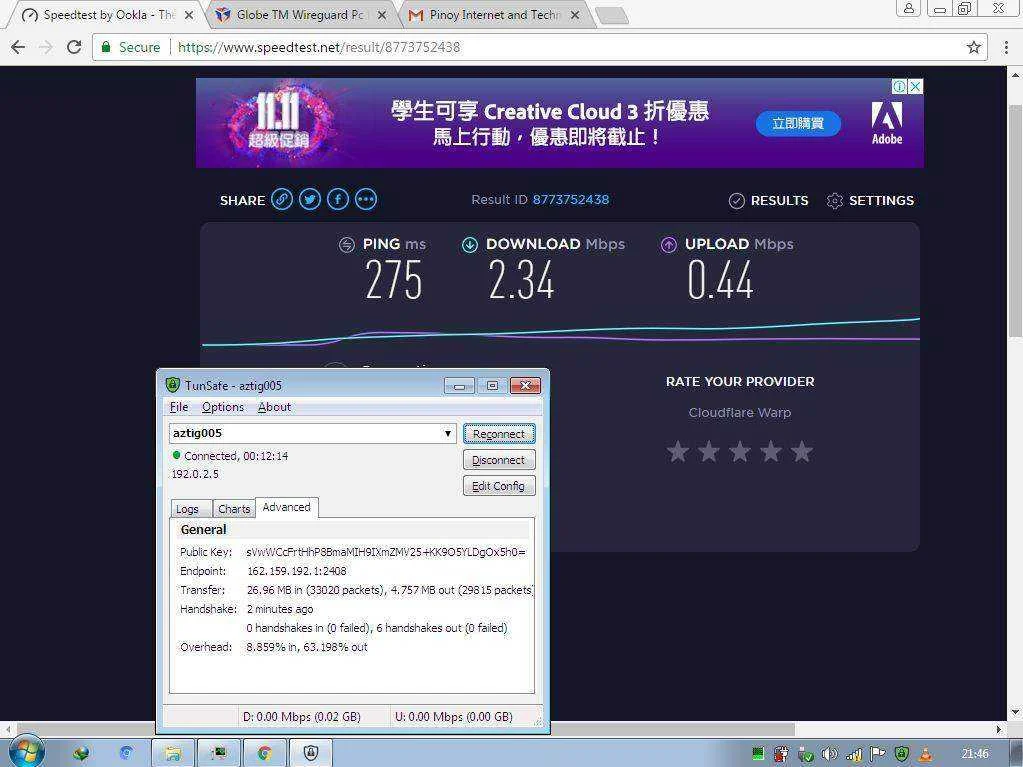Open TunSafe Options menu
1023x767 pixels.
[x=222, y=407]
